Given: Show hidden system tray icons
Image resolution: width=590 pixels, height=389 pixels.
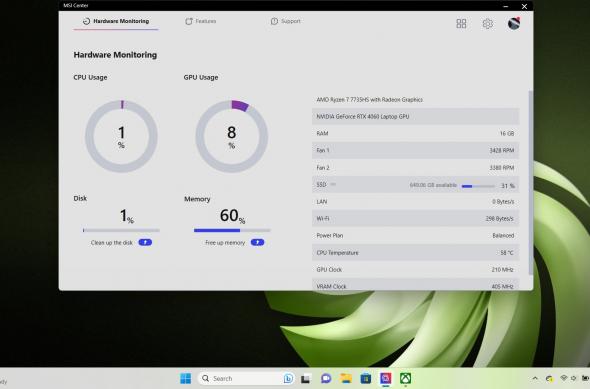Looking at the screenshot, I should [x=535, y=378].
